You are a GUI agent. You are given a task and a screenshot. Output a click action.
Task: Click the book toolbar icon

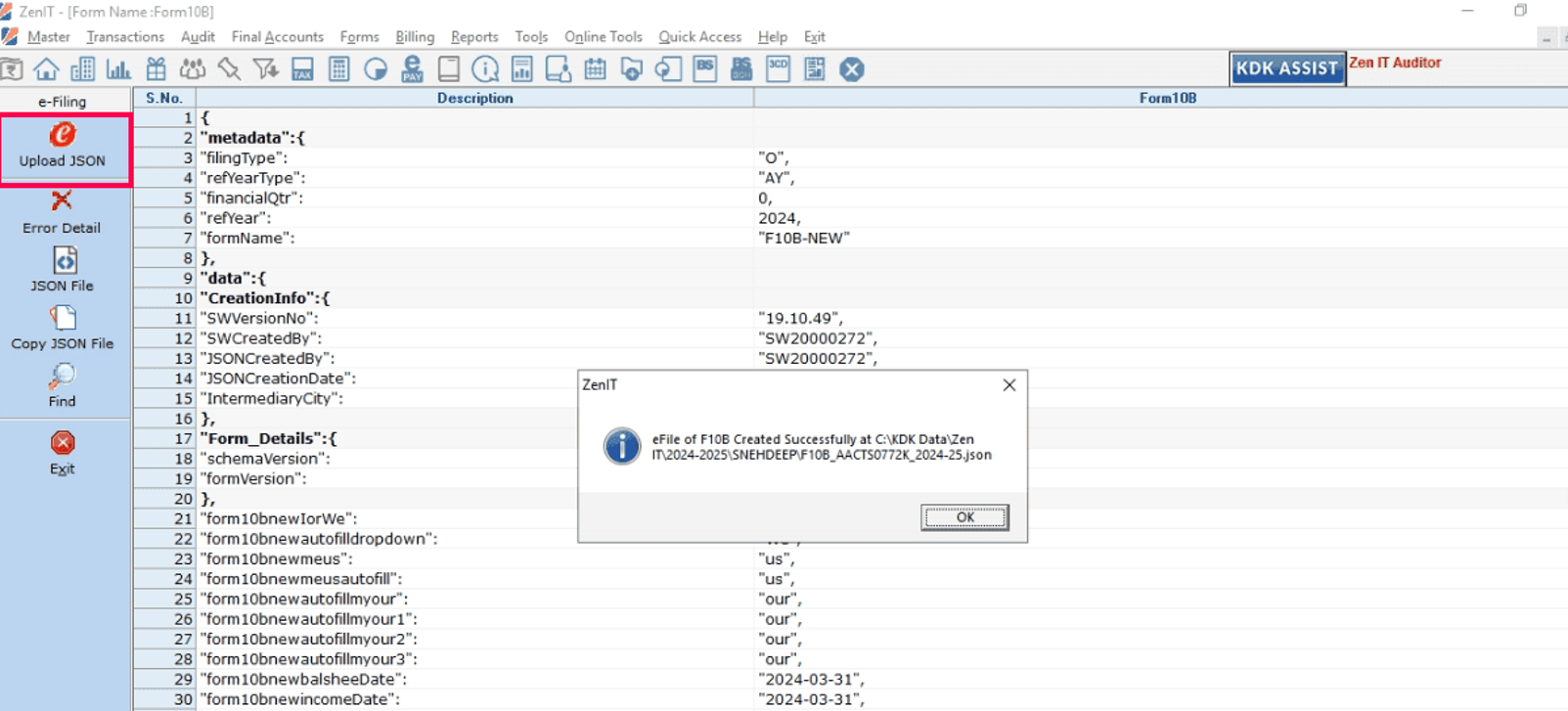pyautogui.click(x=449, y=69)
